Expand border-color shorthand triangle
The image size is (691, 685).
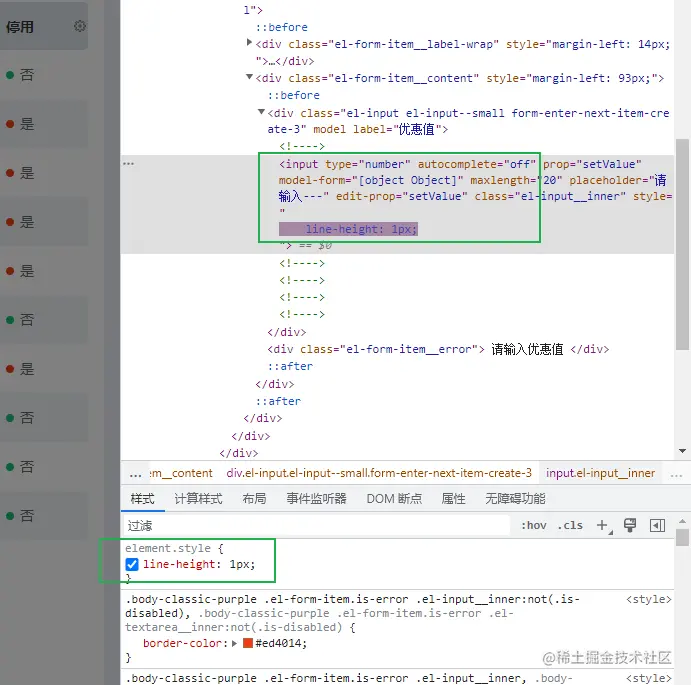(x=234, y=643)
